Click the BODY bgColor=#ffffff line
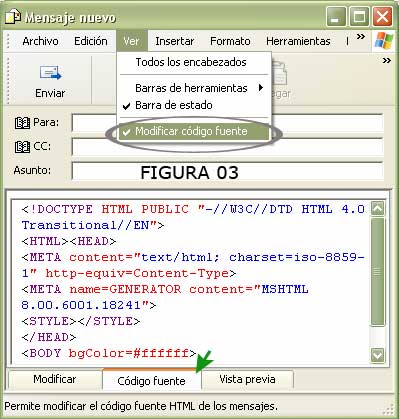The height and width of the screenshot is (419, 399). click(x=109, y=353)
